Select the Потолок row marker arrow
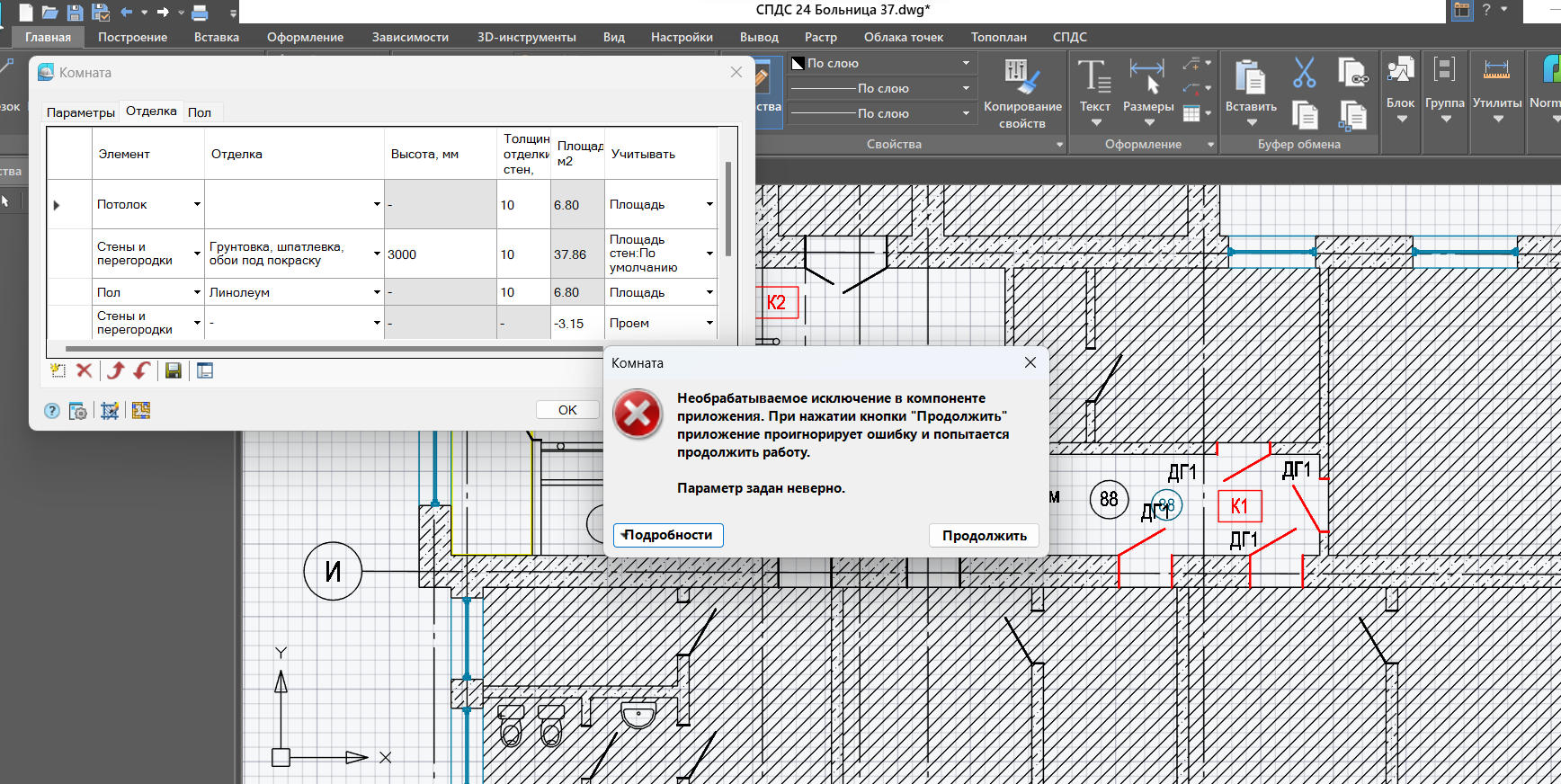1561x784 pixels. point(57,205)
